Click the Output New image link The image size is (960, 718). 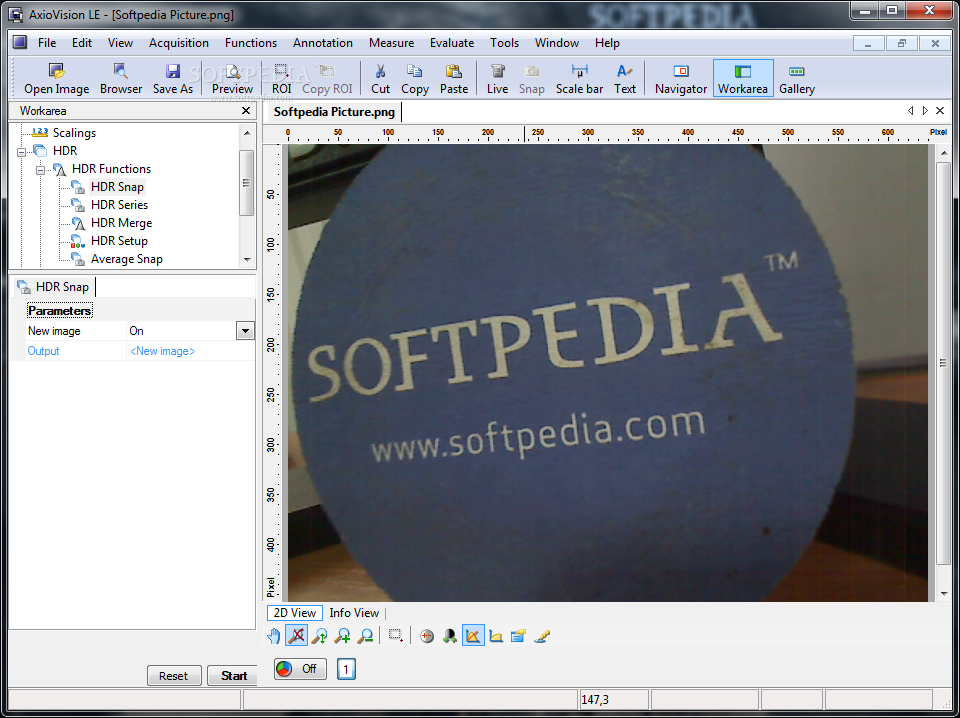click(162, 351)
